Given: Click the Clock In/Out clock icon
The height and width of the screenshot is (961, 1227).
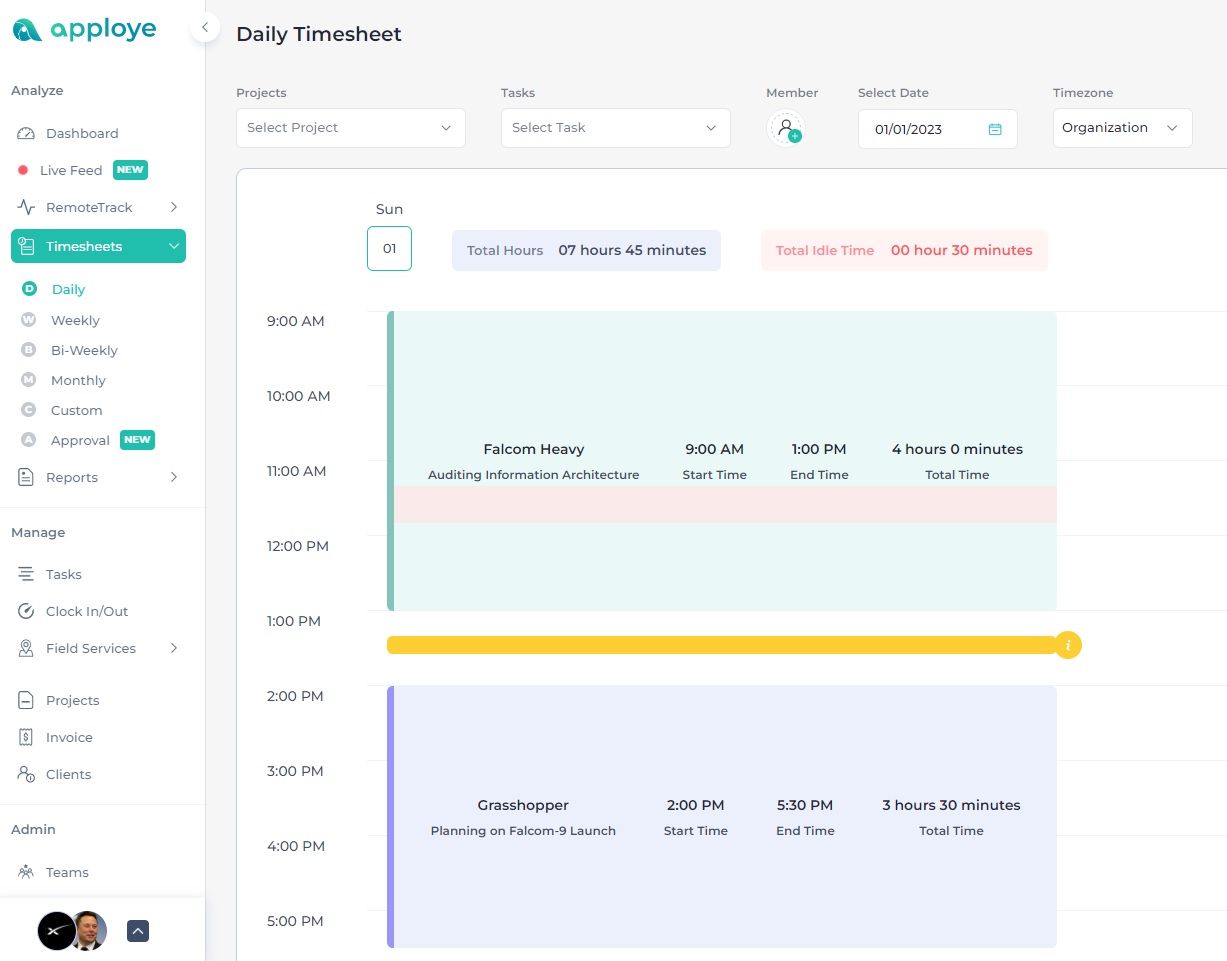Looking at the screenshot, I should pos(27,611).
